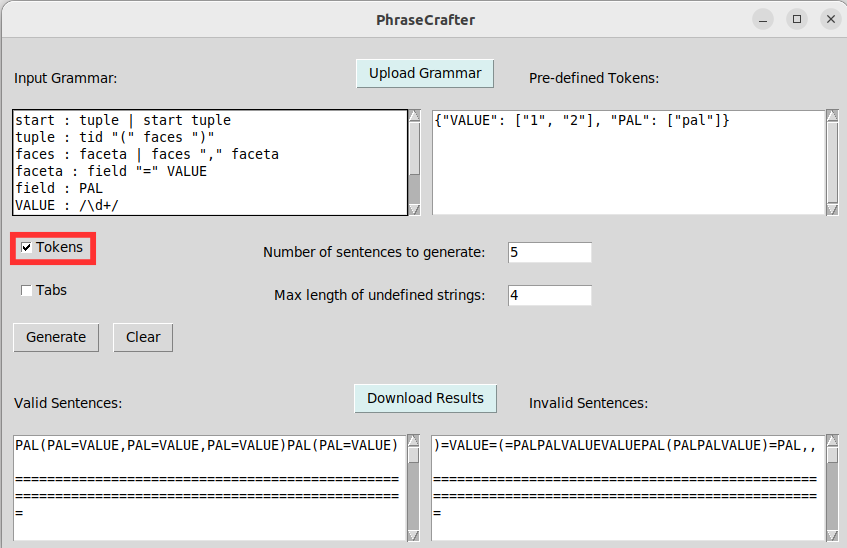Click the Pre-defined Tokens scrollbar down arrow
This screenshot has height=548, width=847.
point(832,208)
